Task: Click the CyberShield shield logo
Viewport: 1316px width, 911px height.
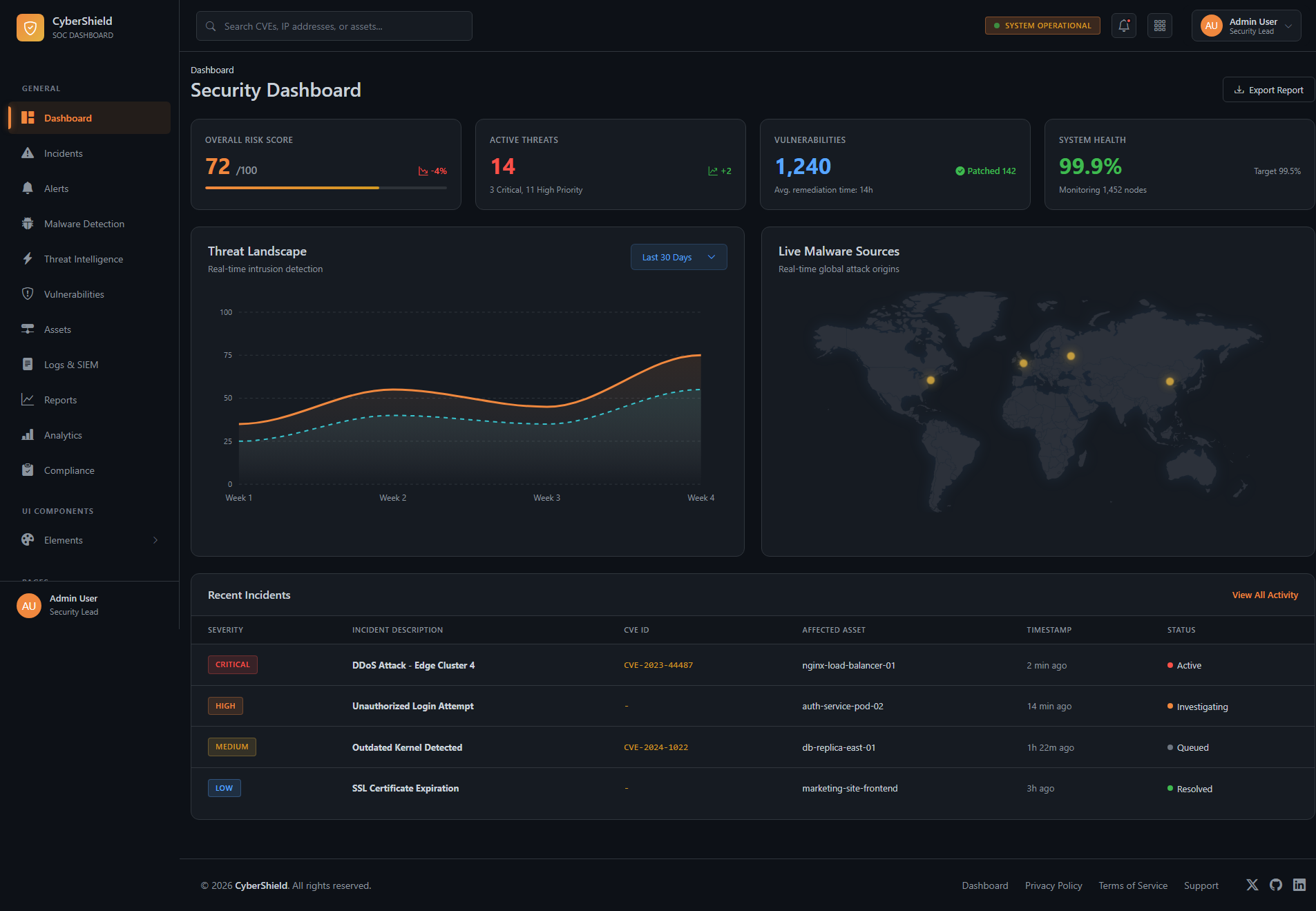Action: tap(30, 28)
